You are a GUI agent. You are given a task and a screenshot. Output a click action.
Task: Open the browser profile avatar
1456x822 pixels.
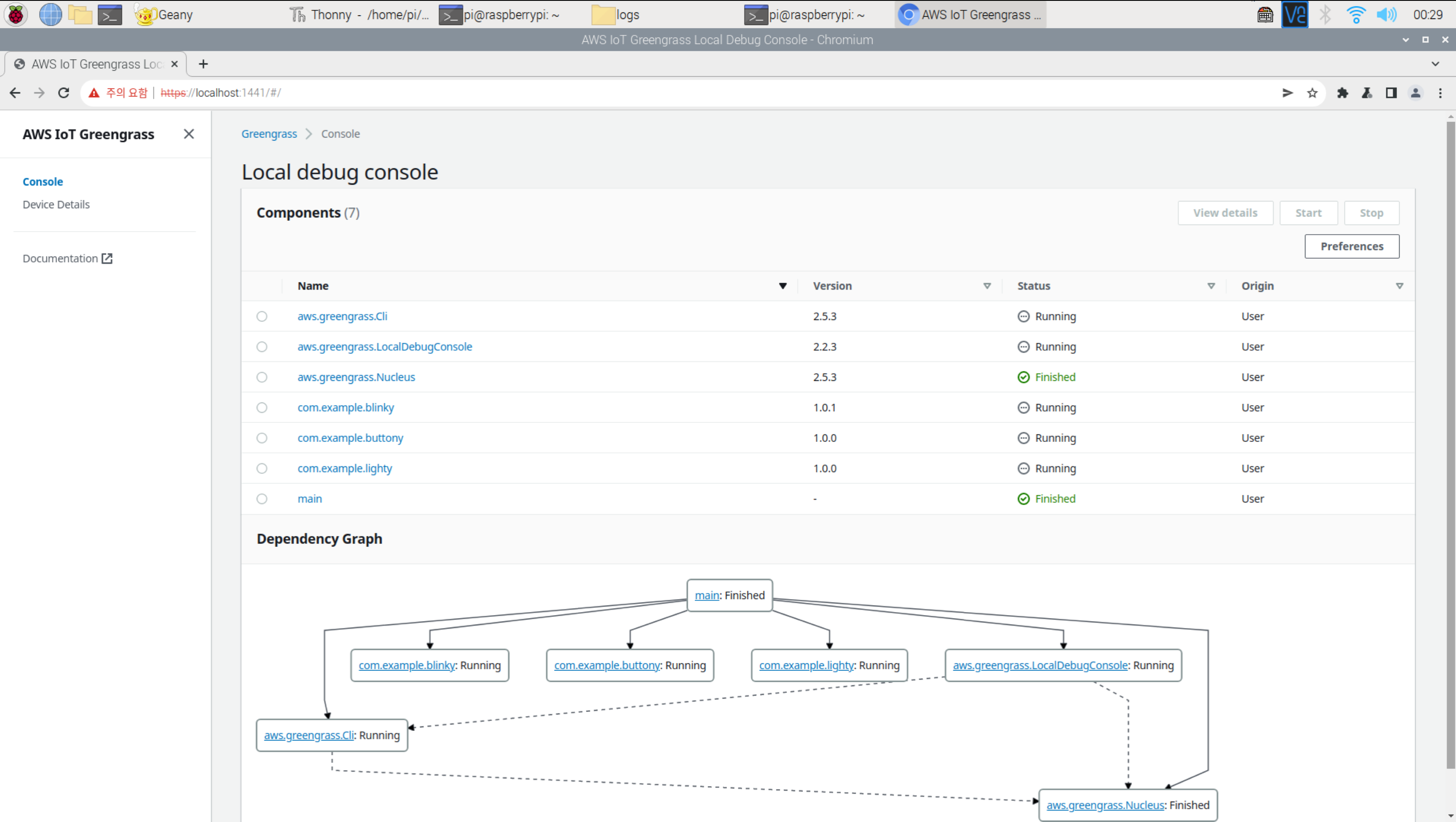1415,93
